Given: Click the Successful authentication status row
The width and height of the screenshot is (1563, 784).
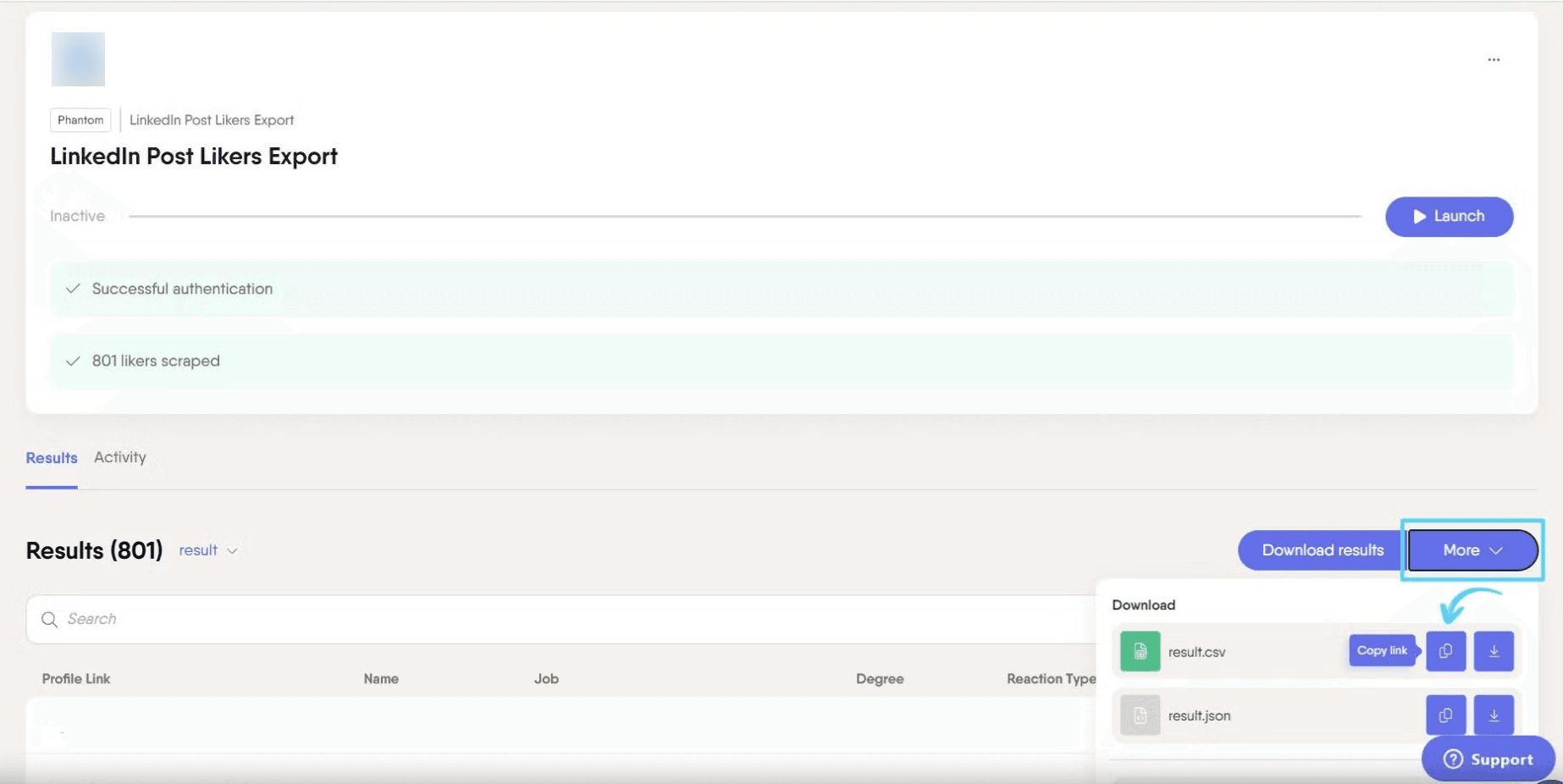Looking at the screenshot, I should 781,289.
